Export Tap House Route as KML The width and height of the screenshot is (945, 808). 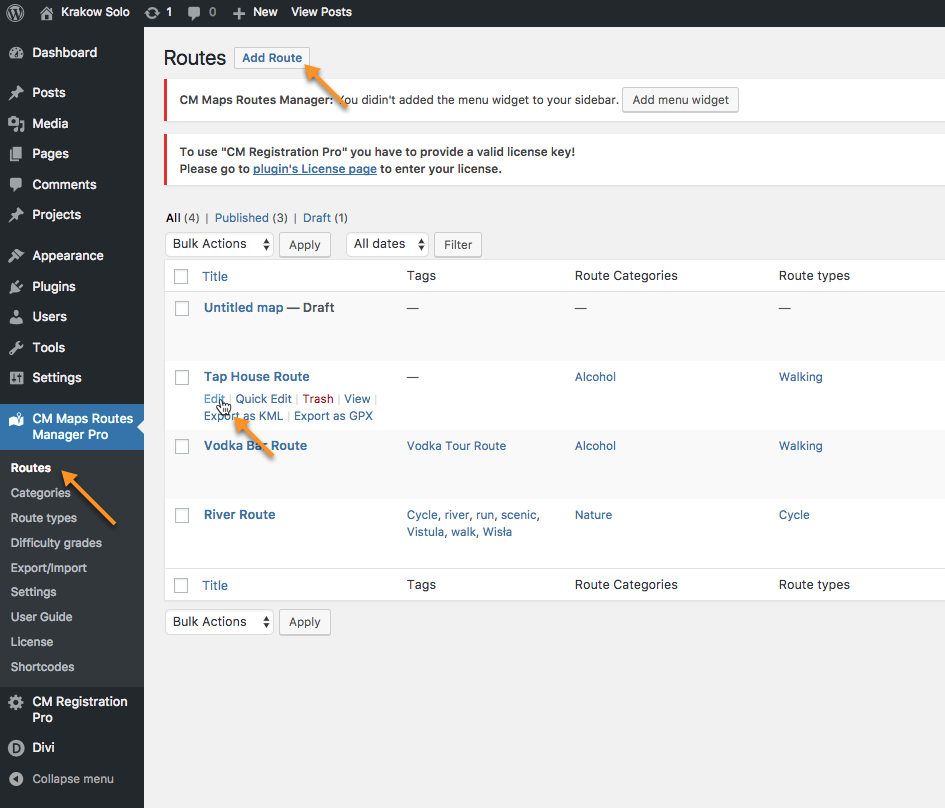click(243, 416)
